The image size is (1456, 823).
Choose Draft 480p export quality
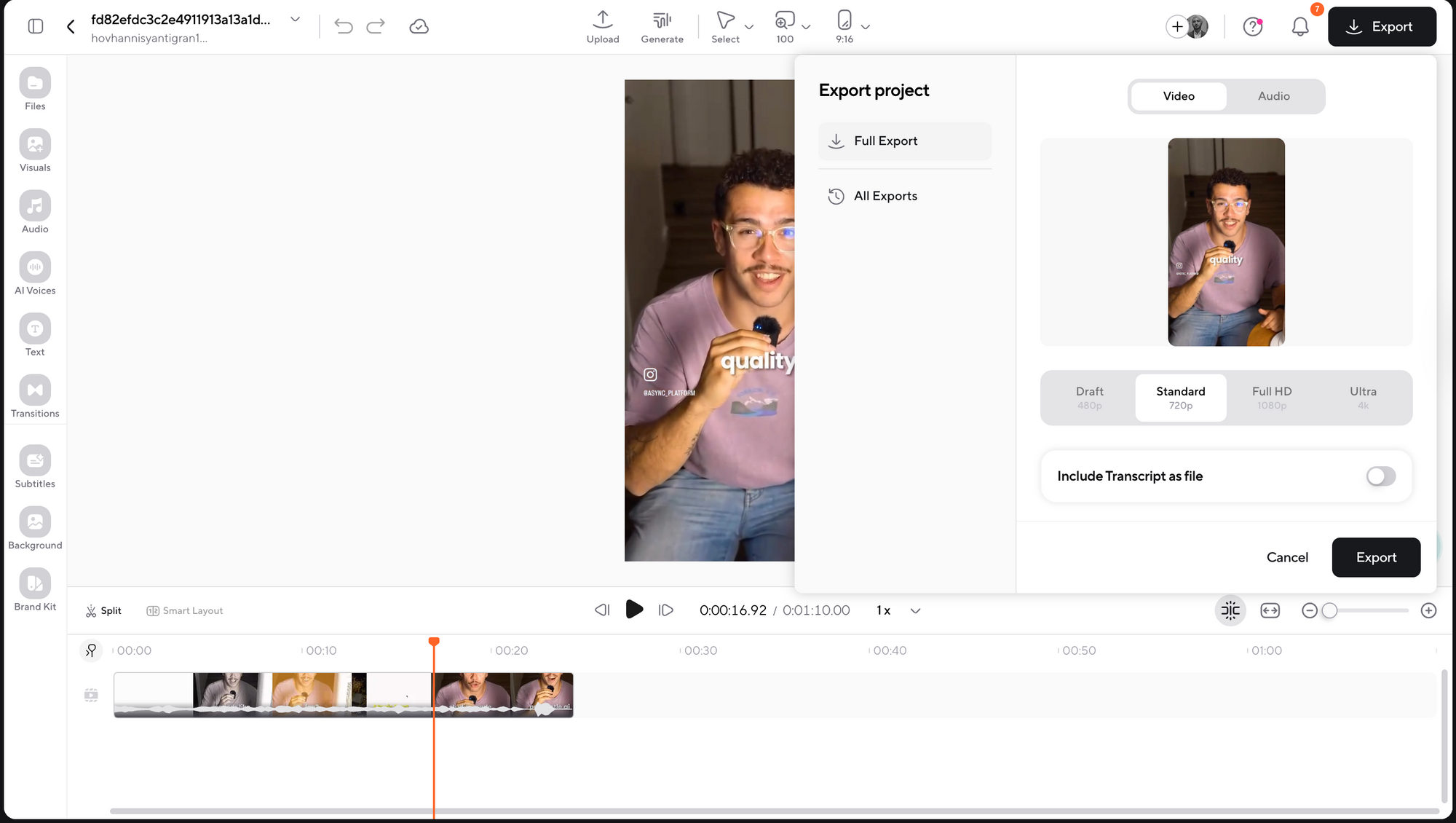pyautogui.click(x=1089, y=398)
